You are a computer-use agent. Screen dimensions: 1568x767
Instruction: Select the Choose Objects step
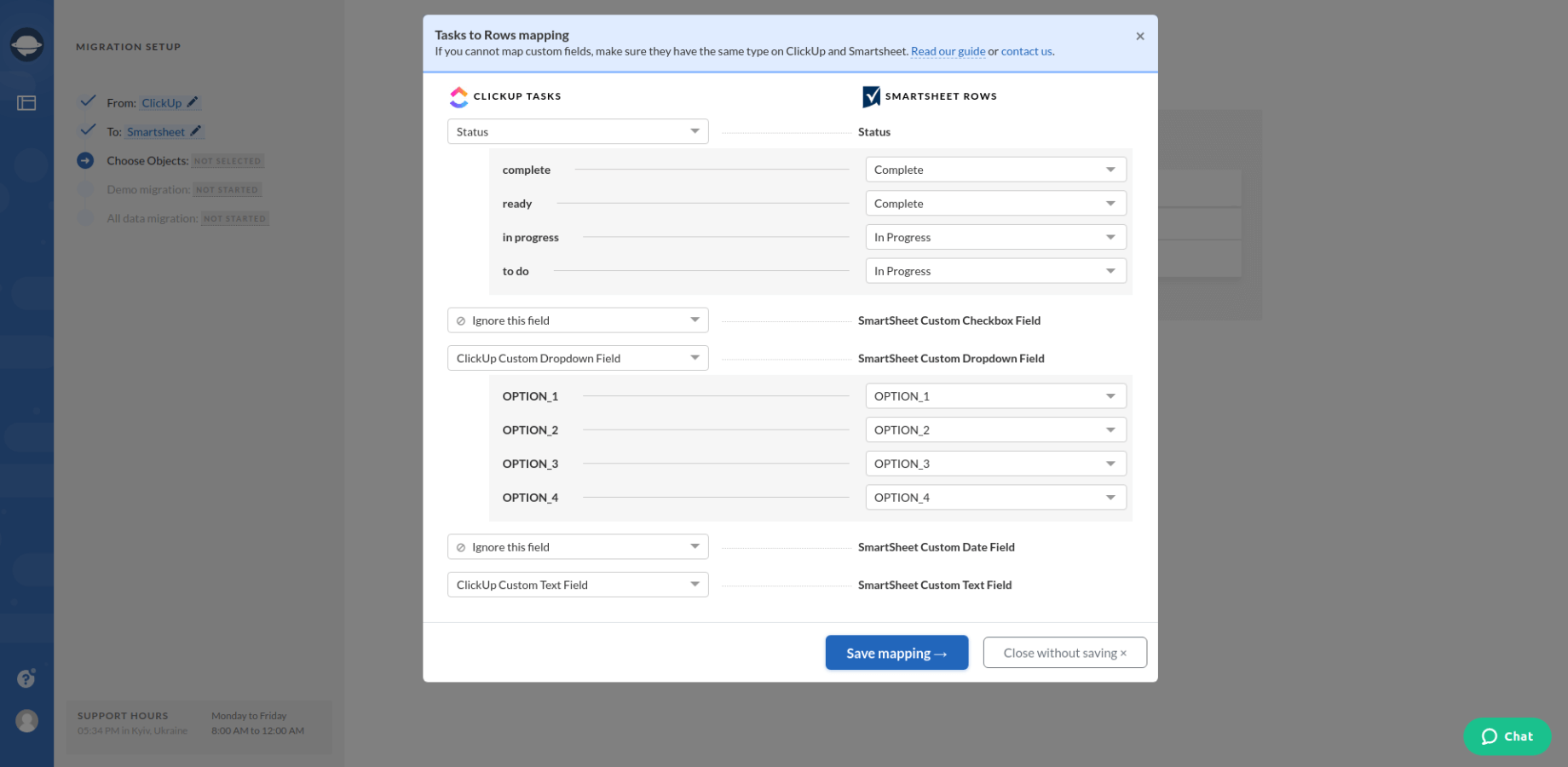pyautogui.click(x=147, y=160)
